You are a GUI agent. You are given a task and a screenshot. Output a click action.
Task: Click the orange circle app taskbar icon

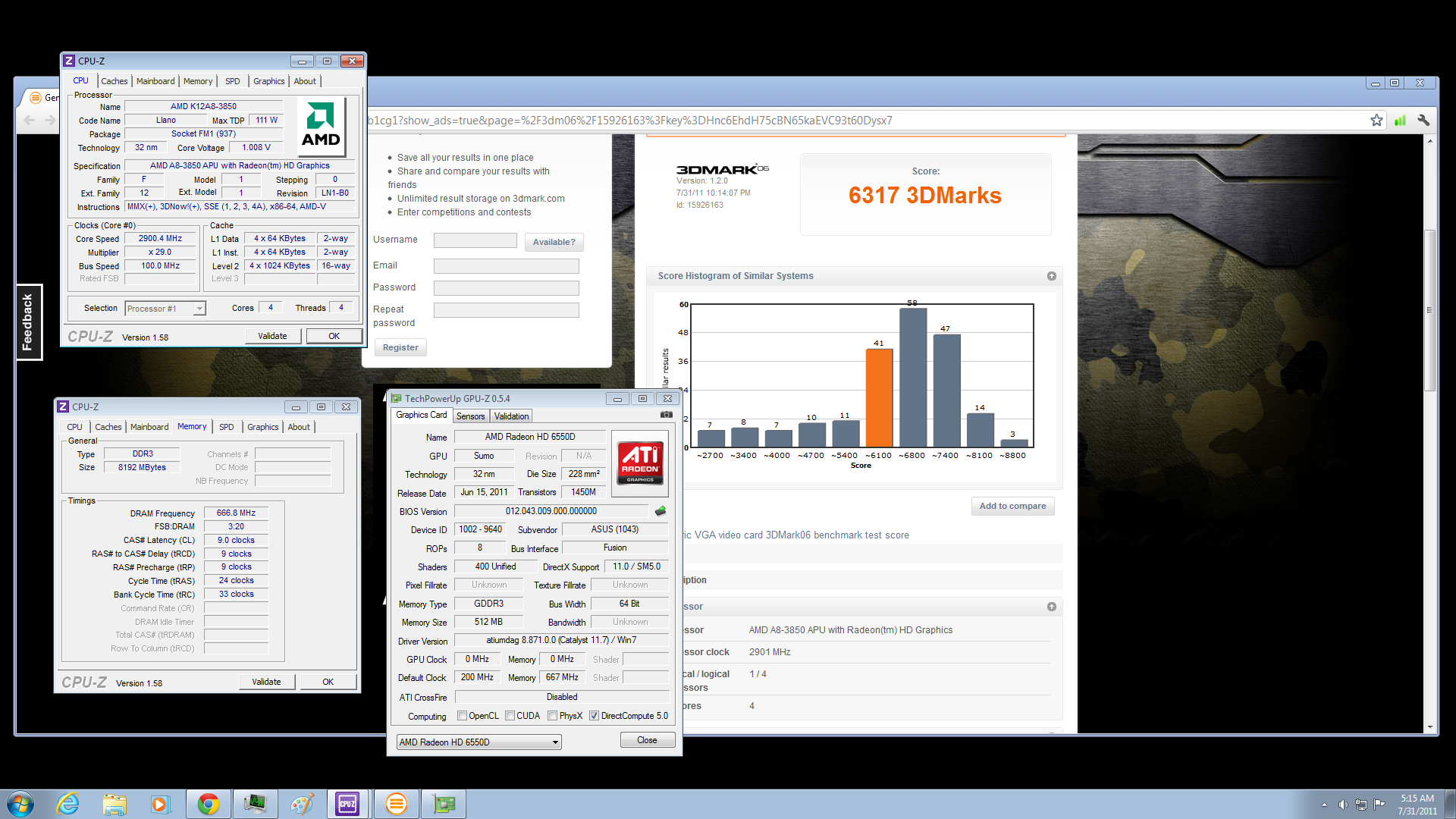click(x=396, y=804)
